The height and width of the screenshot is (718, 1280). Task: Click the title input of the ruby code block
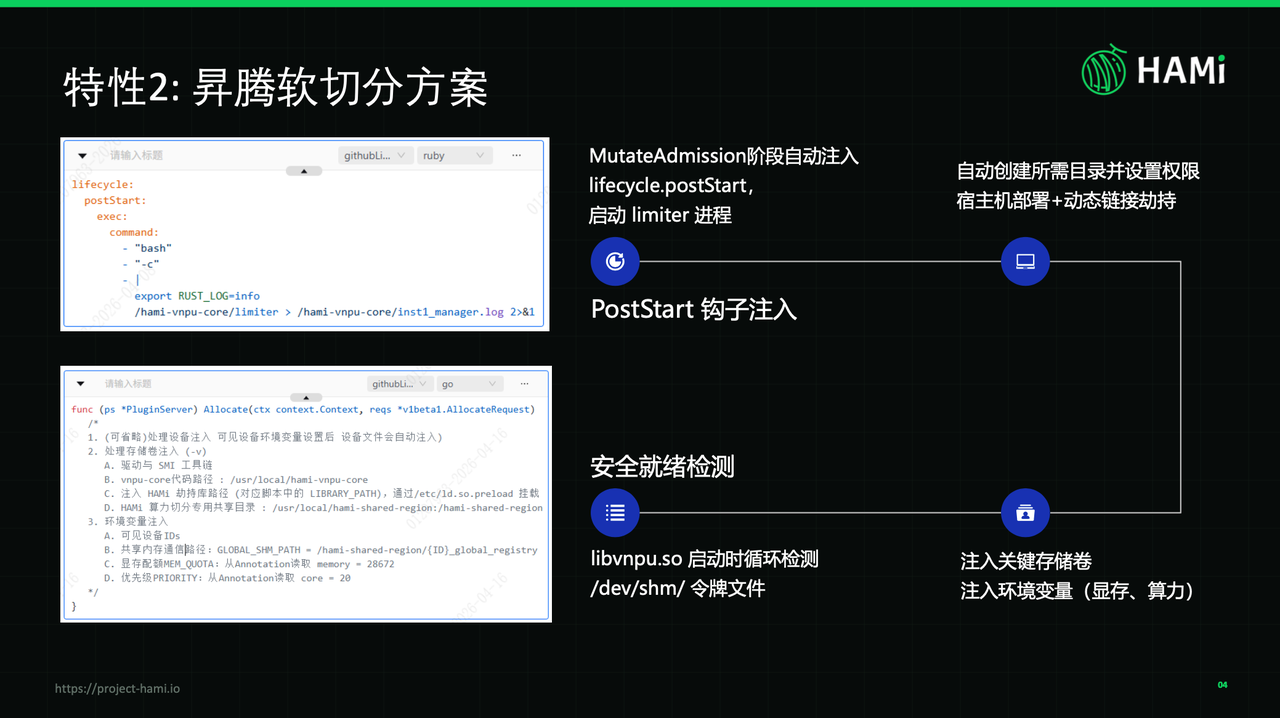[136, 155]
